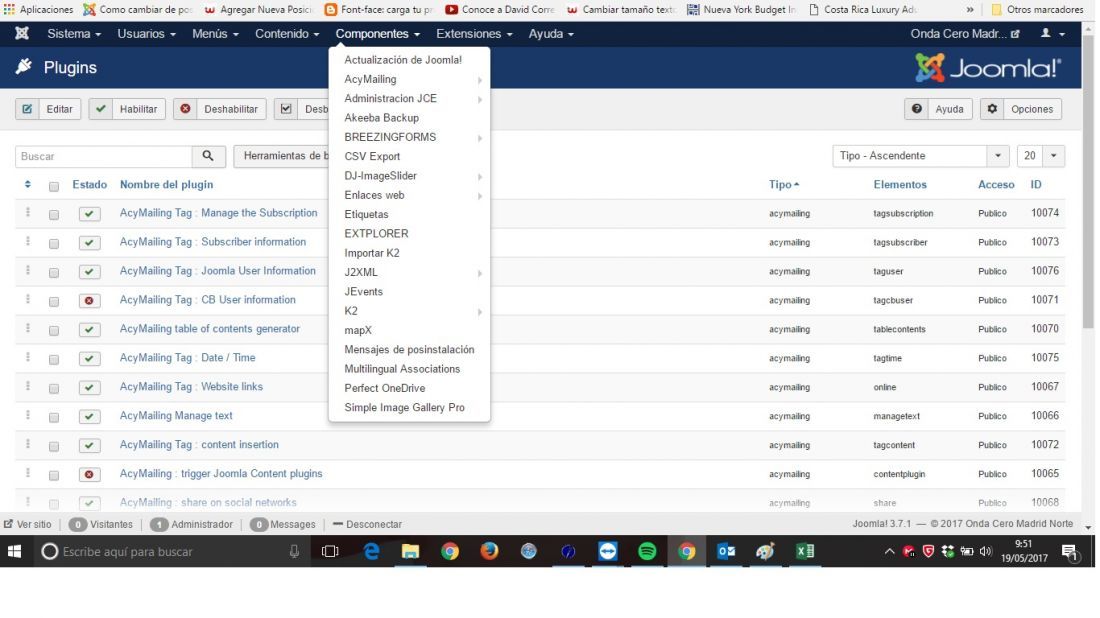
Task: Open AcyMailing Tag : Date / Time link
Action: pos(187,358)
